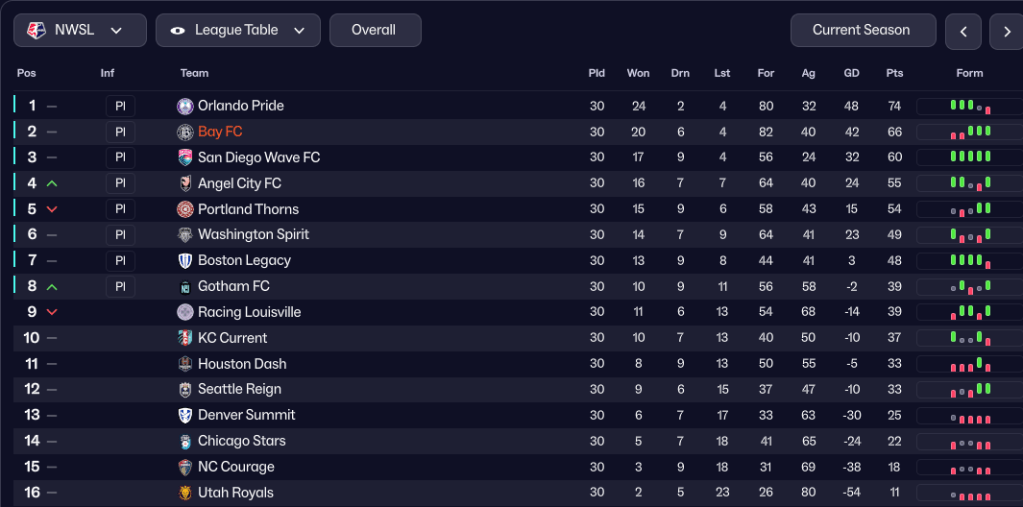Go to previous season with left arrow
Image resolution: width=1023 pixels, height=507 pixels.
pyautogui.click(x=964, y=31)
